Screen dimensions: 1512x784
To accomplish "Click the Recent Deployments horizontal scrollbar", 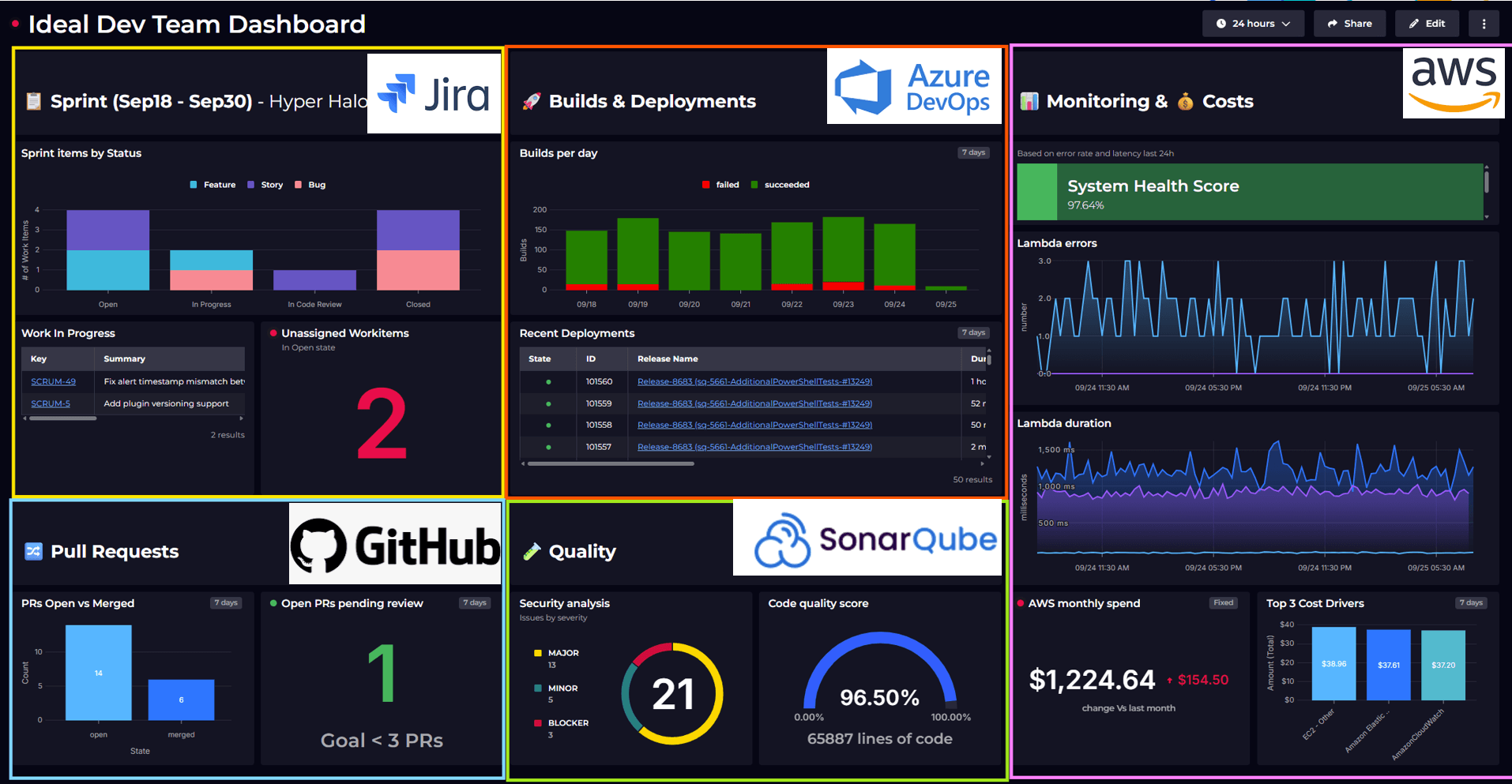I will pyautogui.click(x=611, y=464).
